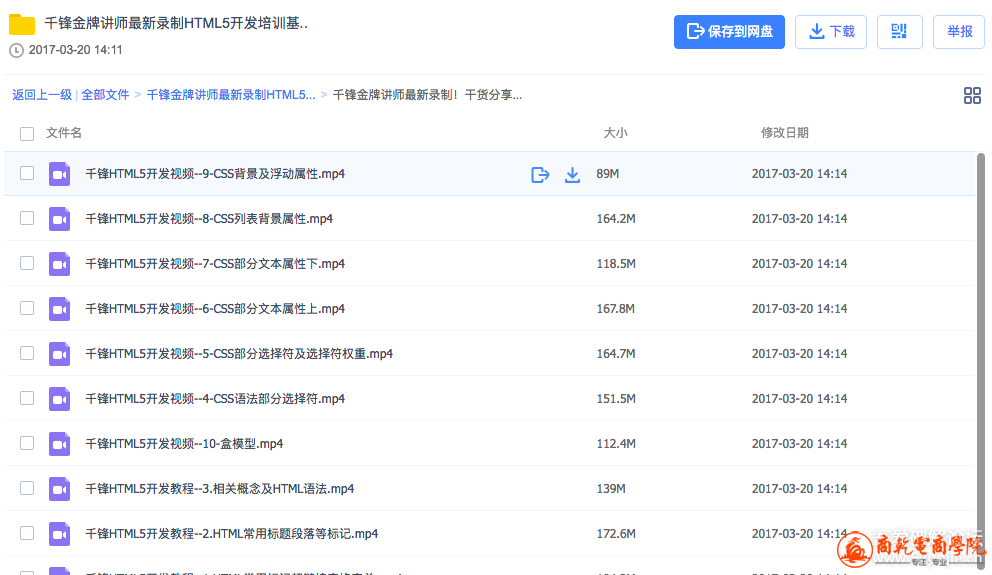This screenshot has width=992, height=575.
Task: Open 千锋金牌讲师最新录制HTML5... breadcrumb
Action: [x=230, y=95]
